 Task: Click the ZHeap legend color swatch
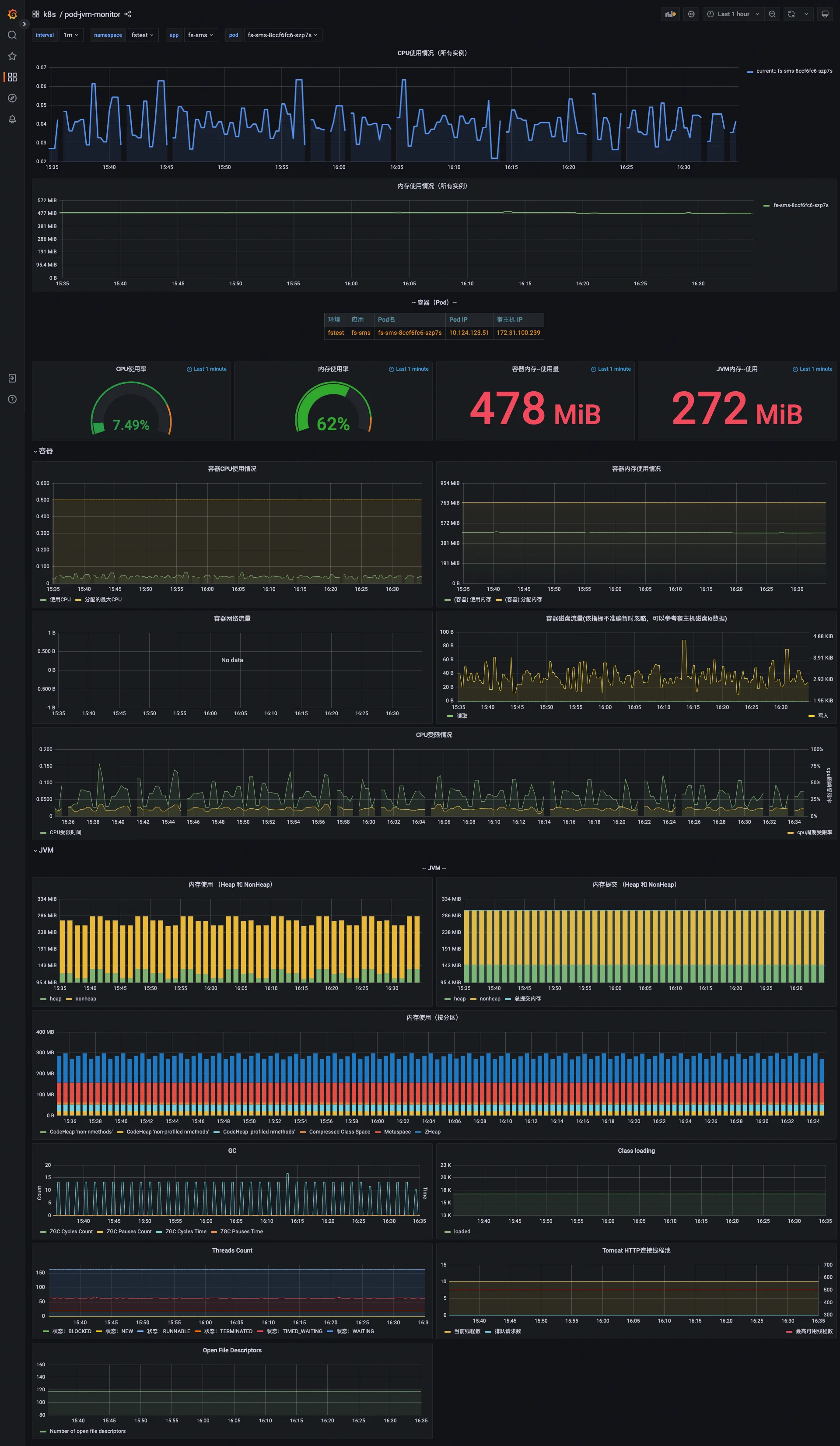[x=419, y=1132]
